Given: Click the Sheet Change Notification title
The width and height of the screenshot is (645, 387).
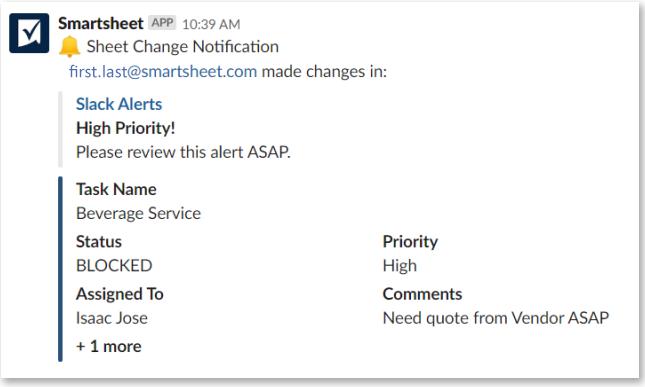Looking at the screenshot, I should click(183, 46).
